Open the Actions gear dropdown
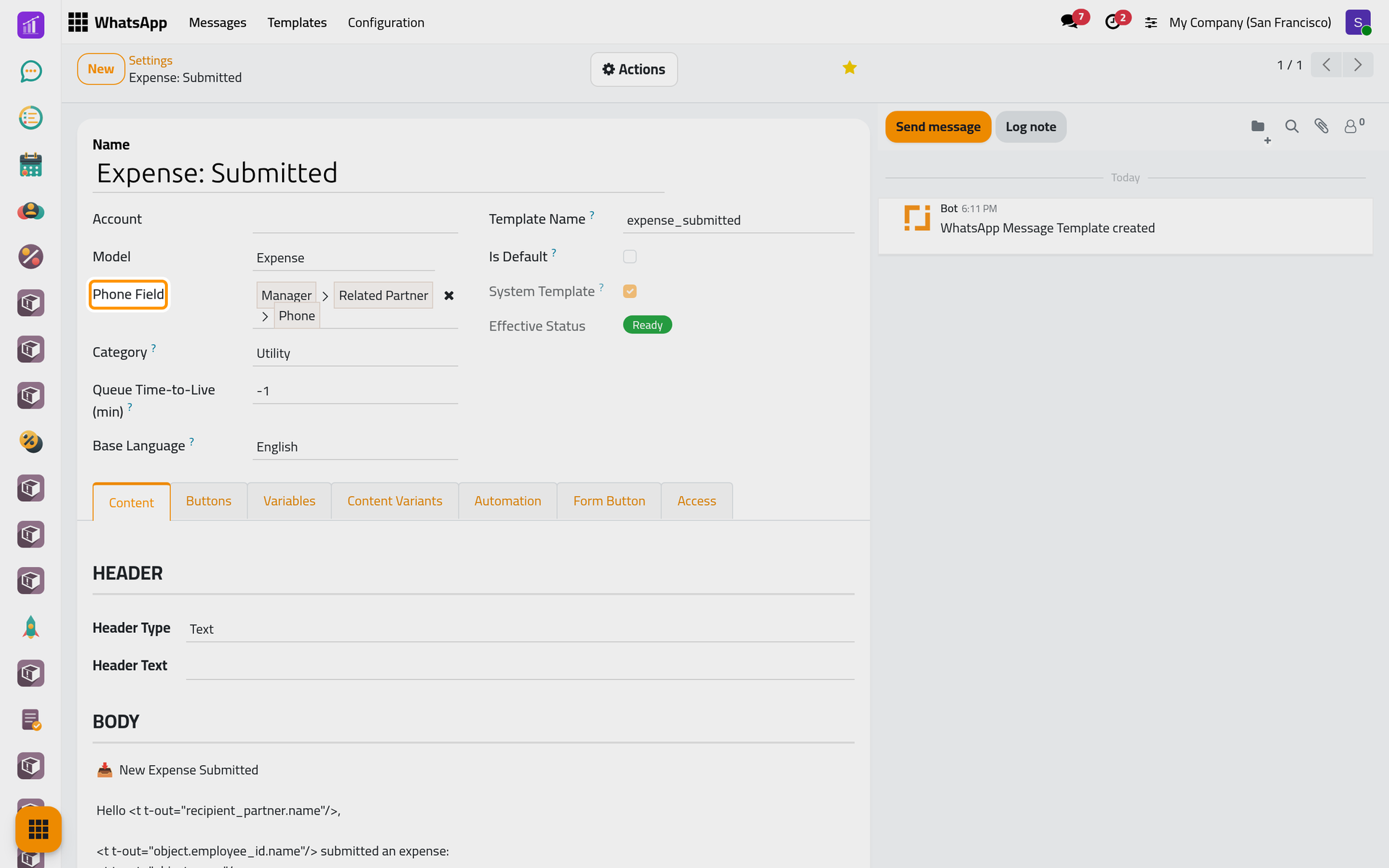This screenshot has width=1389, height=868. click(634, 69)
